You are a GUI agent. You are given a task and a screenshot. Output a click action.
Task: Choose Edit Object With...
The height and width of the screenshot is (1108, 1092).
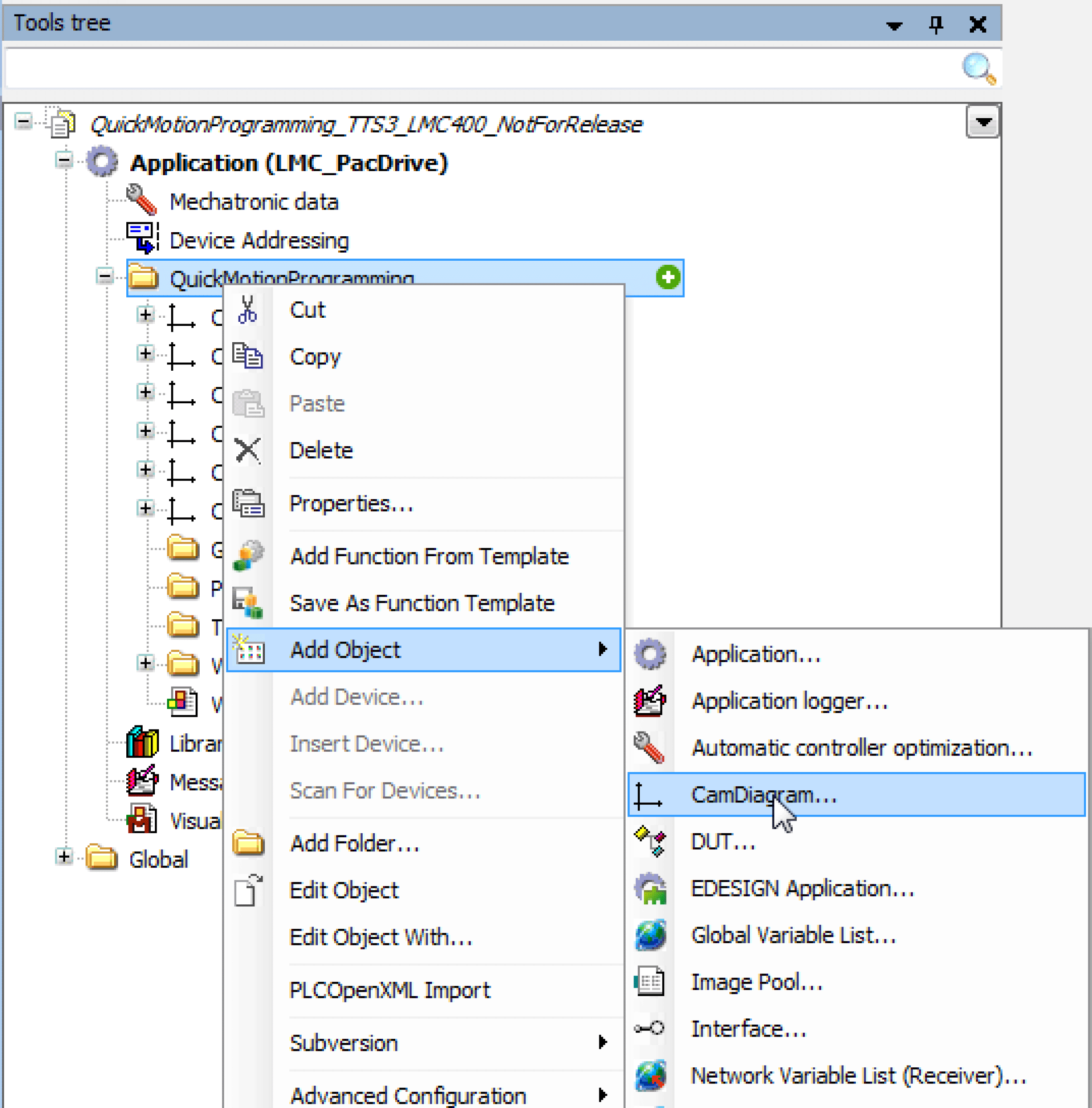point(423,938)
